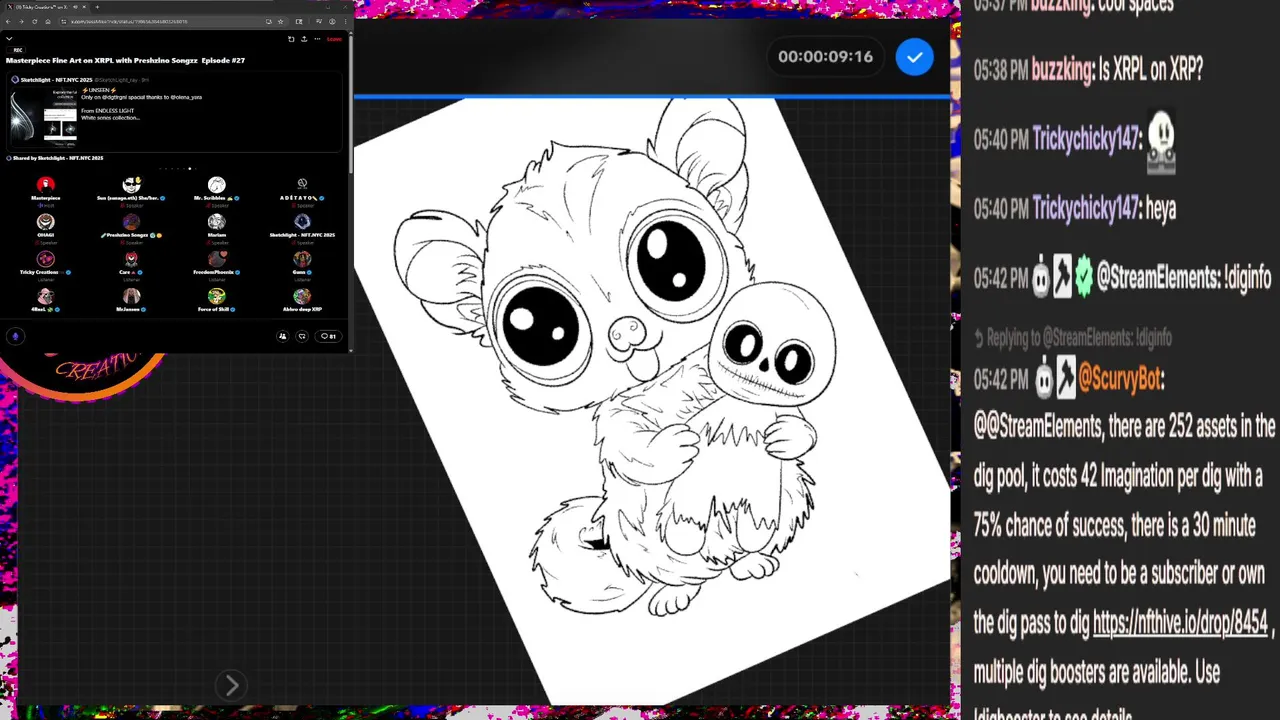Click the REC badge in the Space
The height and width of the screenshot is (720, 1280).
tap(17, 50)
